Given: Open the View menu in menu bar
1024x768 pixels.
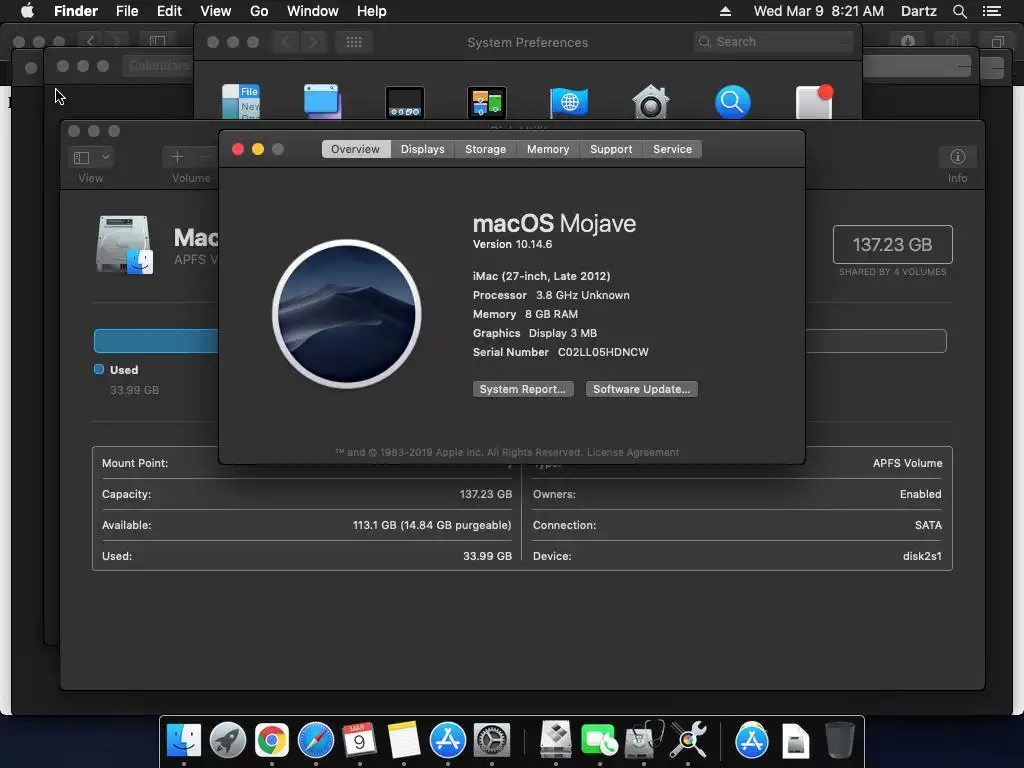Looking at the screenshot, I should [x=216, y=11].
